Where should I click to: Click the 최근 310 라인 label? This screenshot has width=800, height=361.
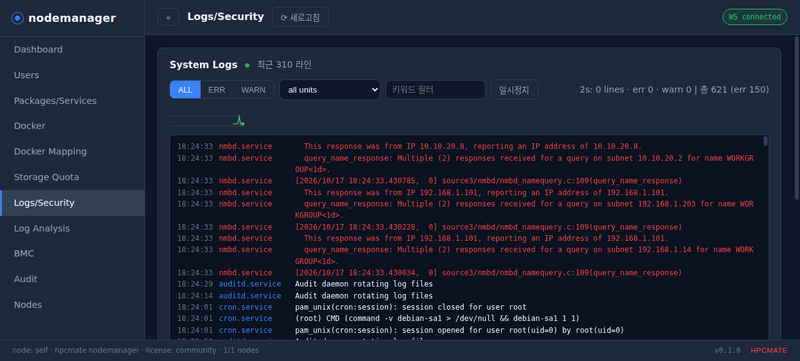(284, 65)
